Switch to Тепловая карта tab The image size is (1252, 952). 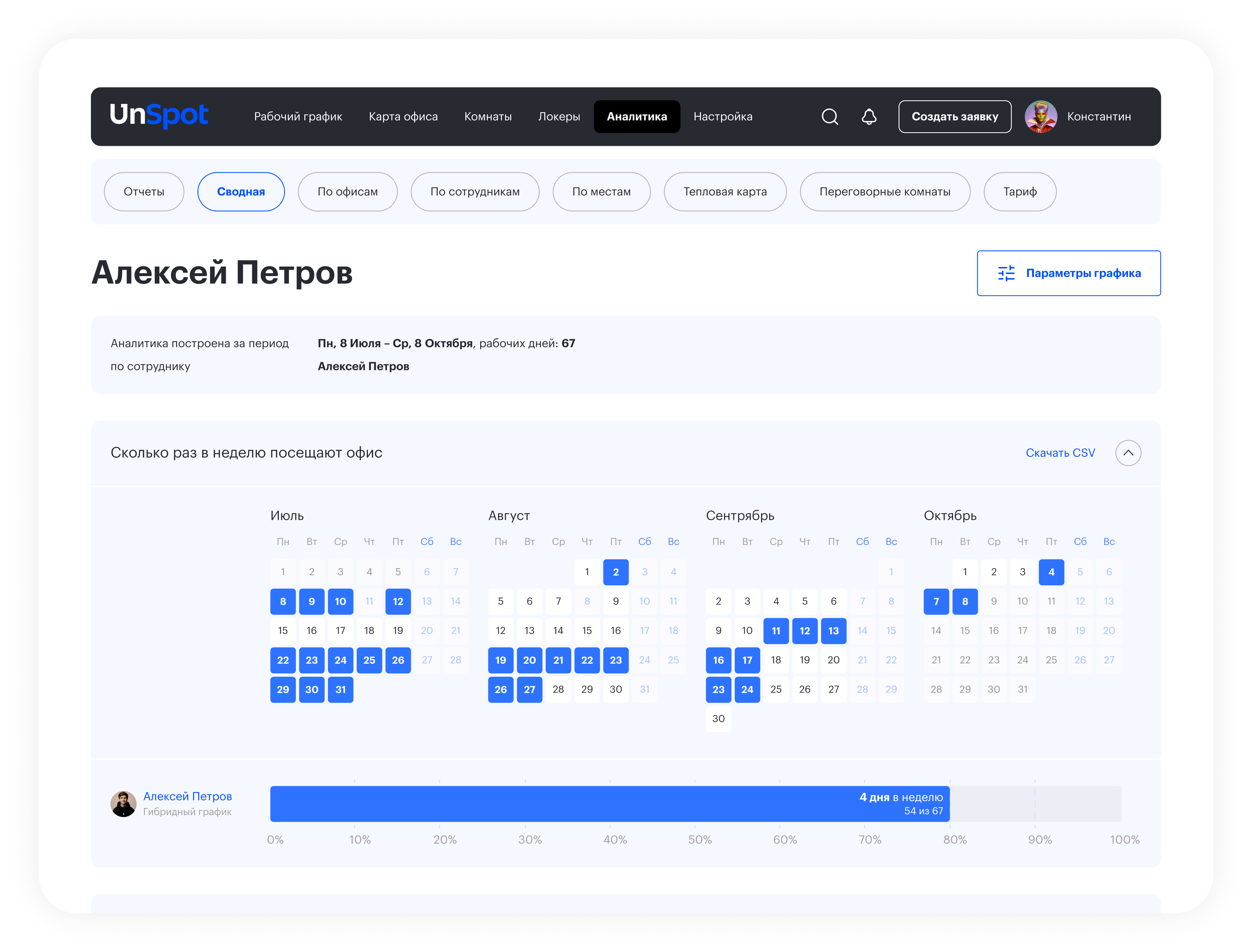coord(724,192)
